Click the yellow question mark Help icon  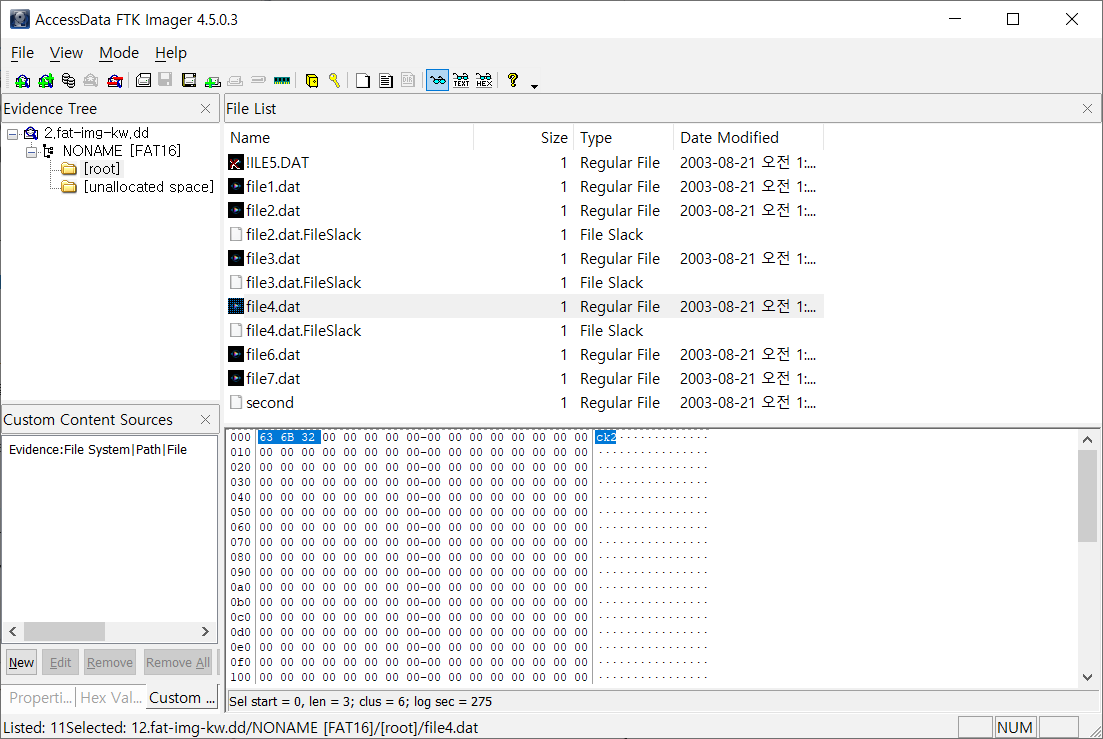pos(513,80)
